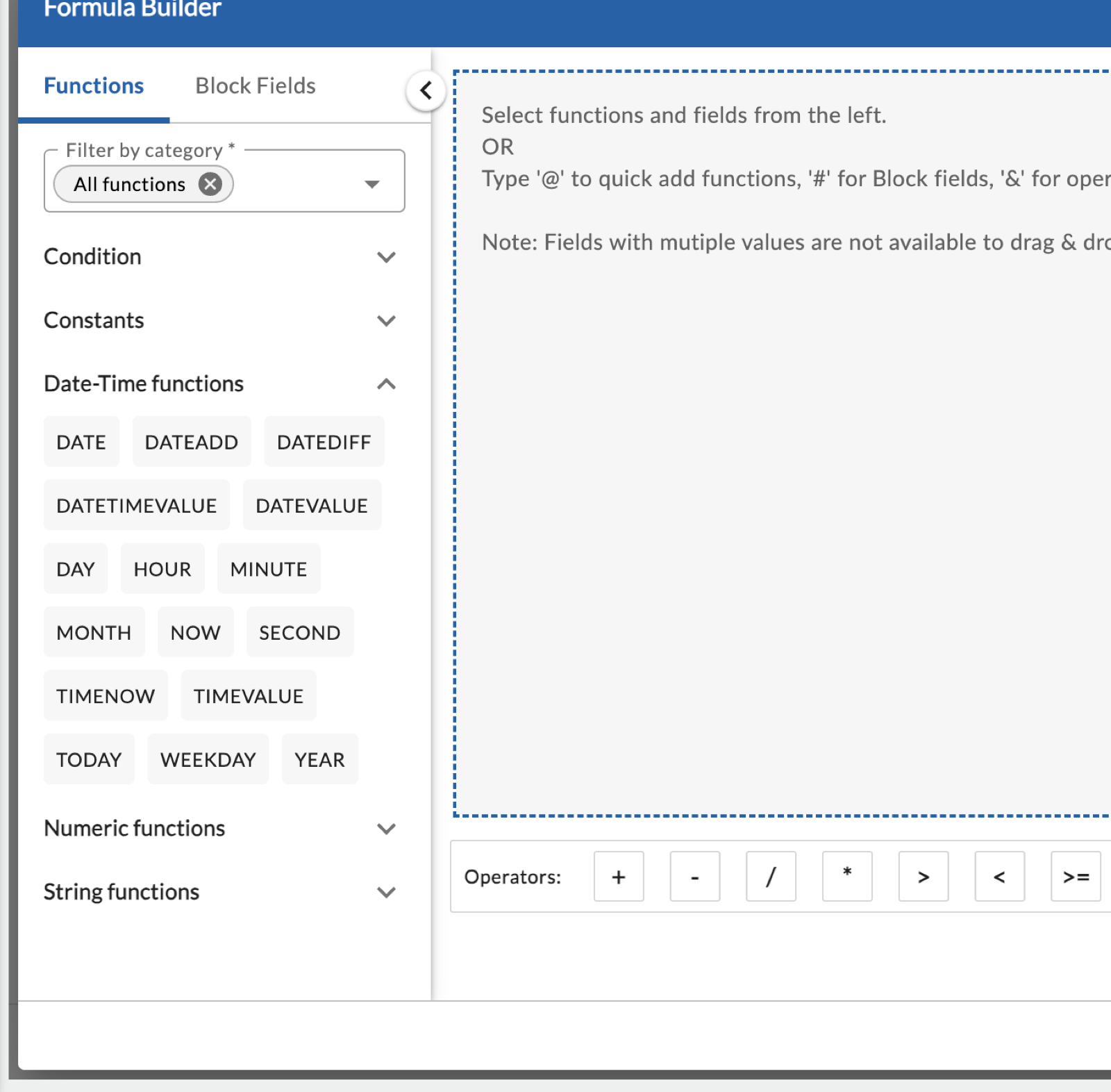
Task: Add the MONTH function
Action: [94, 633]
